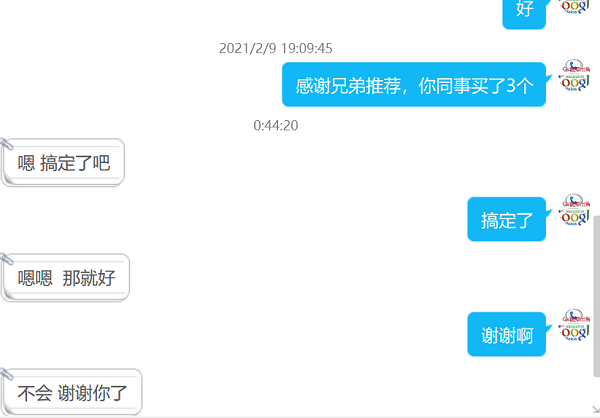Click the resize grip in the bottom-right corner
The image size is (600, 418).
[595, 410]
